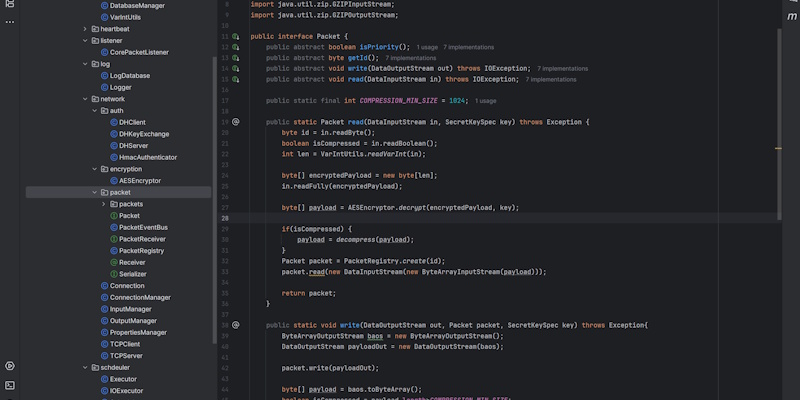Expand the packets subpackage

point(104,204)
